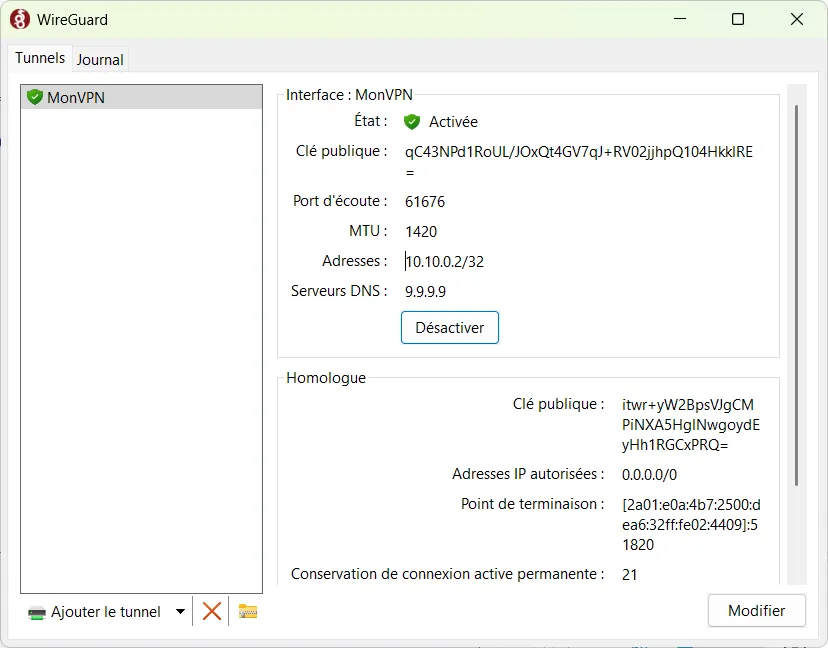Viewport: 828px width, 648px height.
Task: Click the green shield icon beside MonVPN in the tunnel list
Action: [x=35, y=97]
